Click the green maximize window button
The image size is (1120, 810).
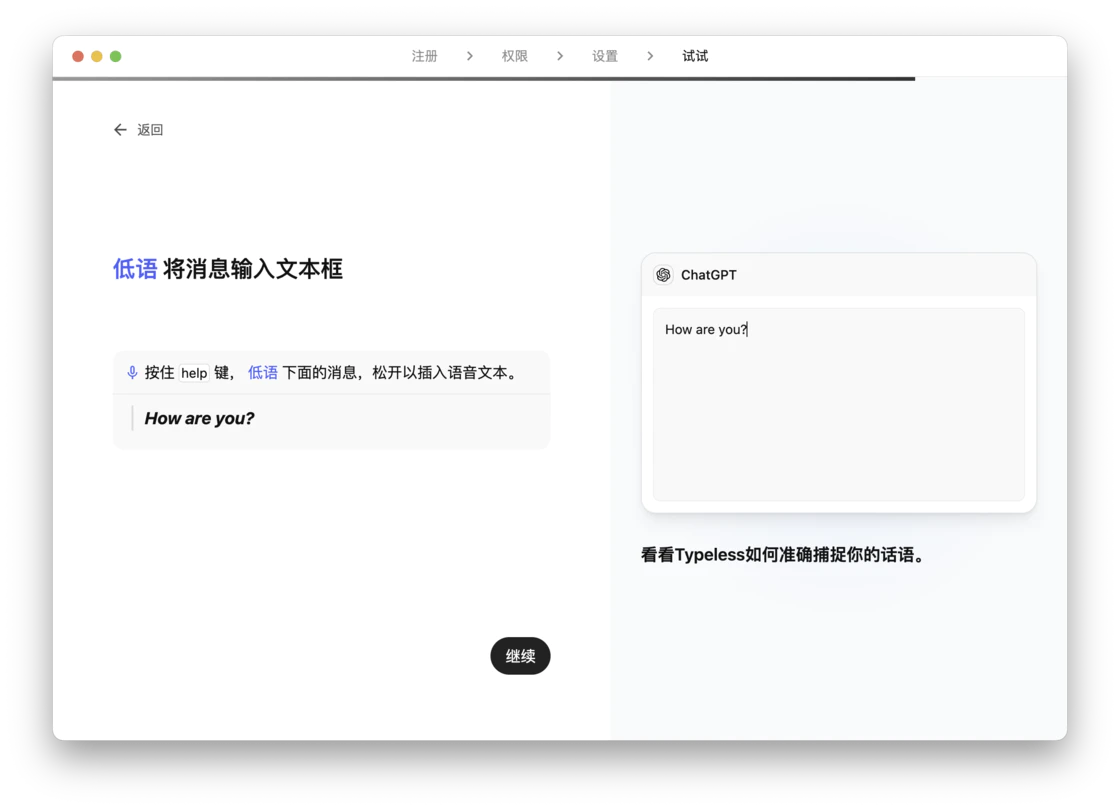(116, 56)
